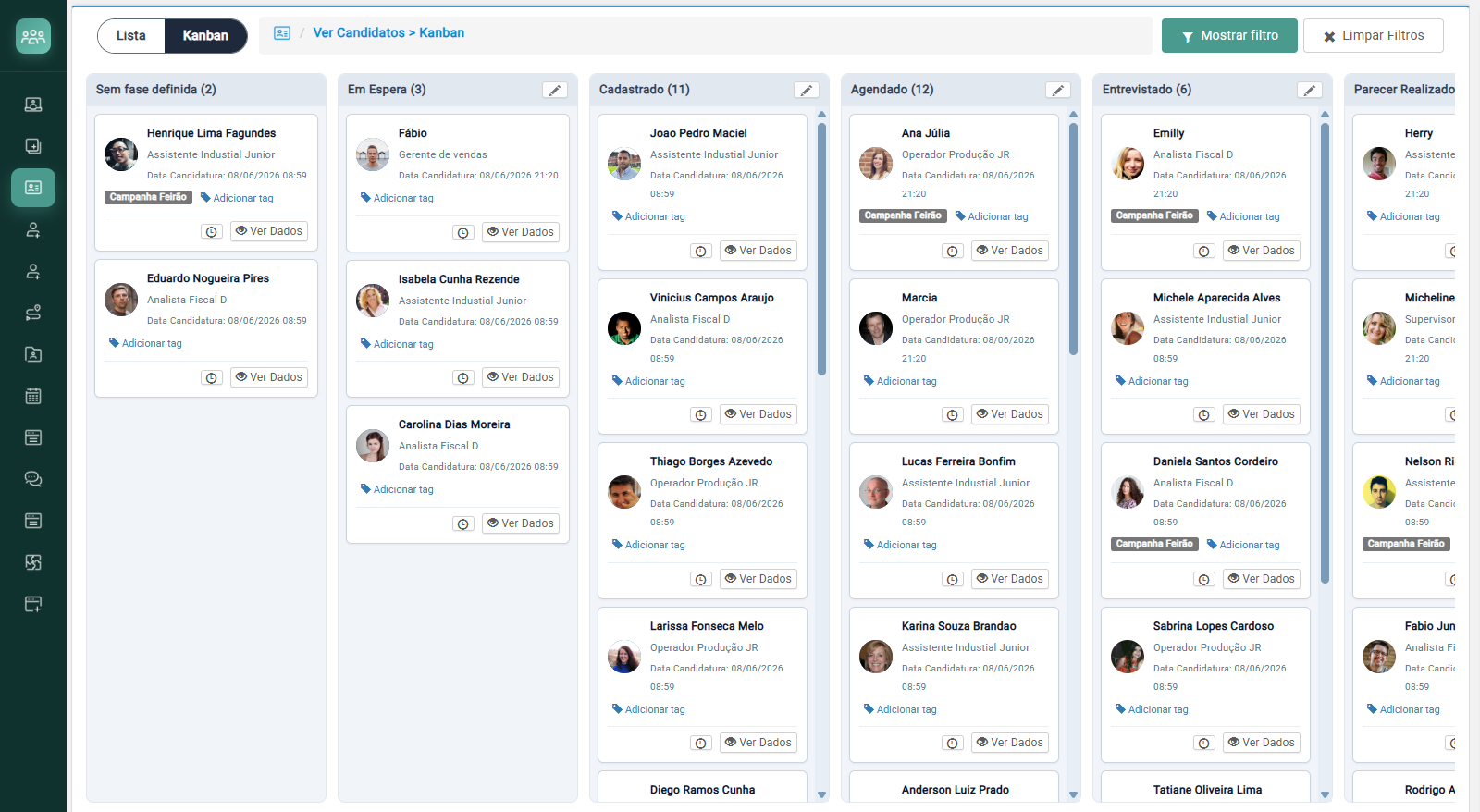Open Ver Candidatos > Kanban breadcrumb link
This screenshot has height=812, width=1480.
point(388,32)
